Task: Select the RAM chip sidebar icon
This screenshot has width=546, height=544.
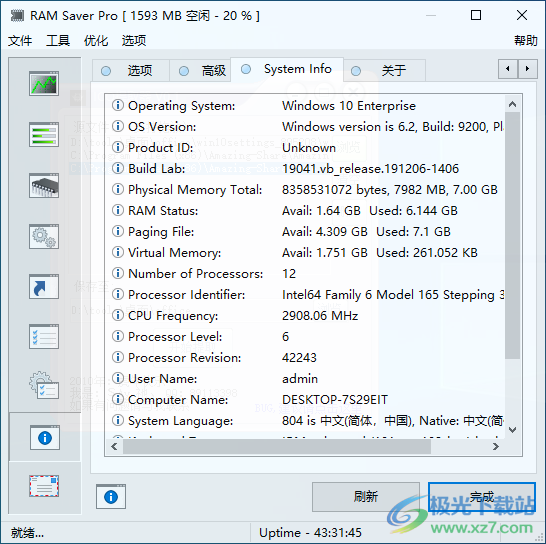Action: click(x=44, y=185)
